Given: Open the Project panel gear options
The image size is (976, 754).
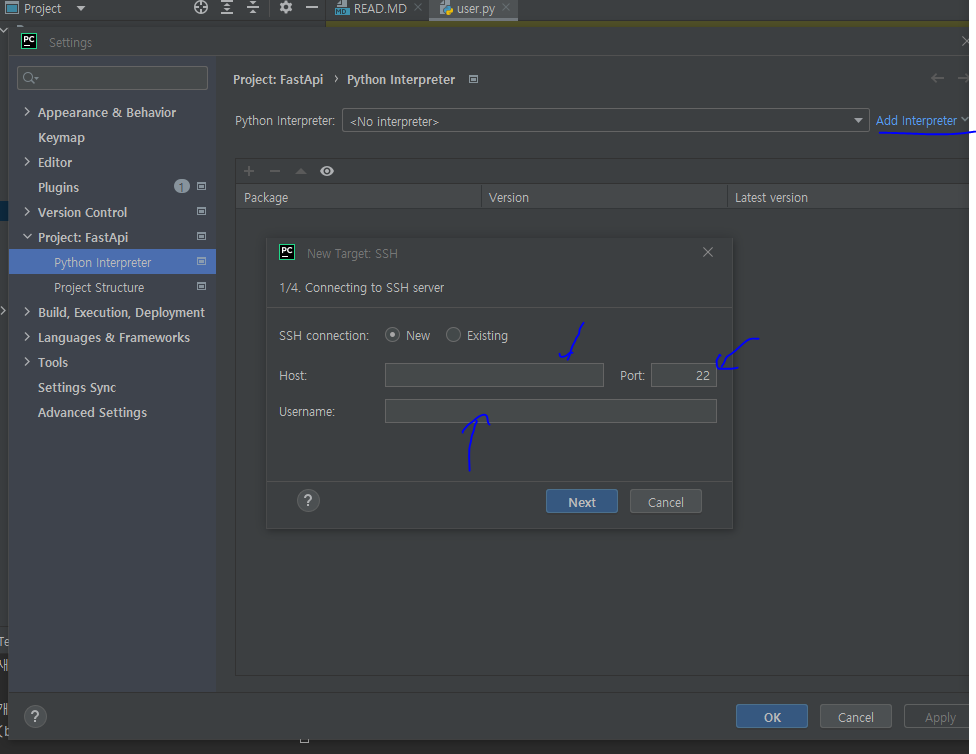Looking at the screenshot, I should (286, 7).
